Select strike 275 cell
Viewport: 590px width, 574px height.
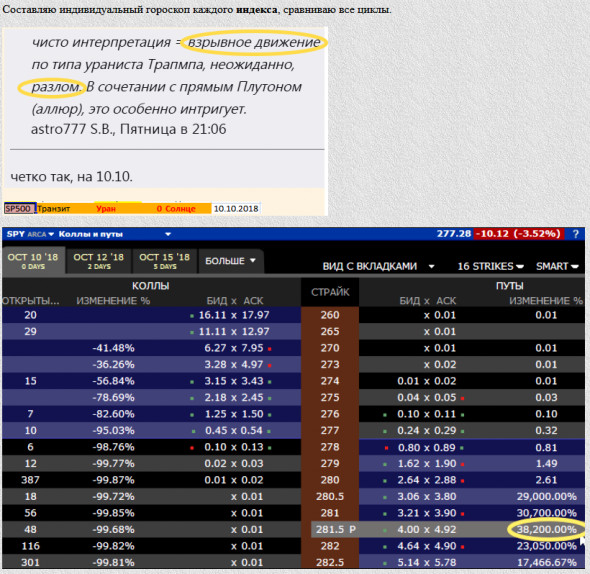pyautogui.click(x=330, y=397)
